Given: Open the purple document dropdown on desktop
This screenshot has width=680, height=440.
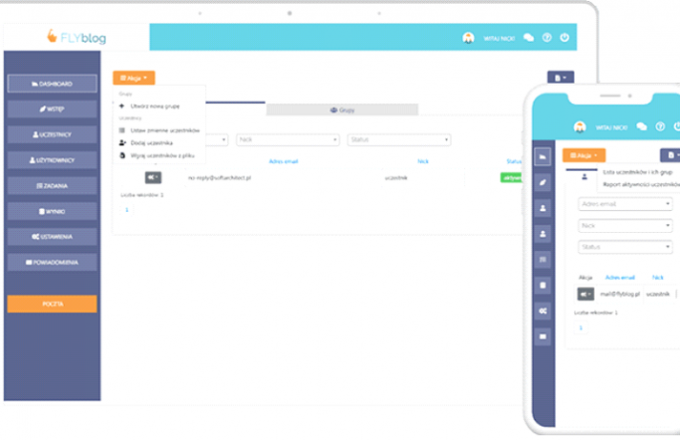Looking at the screenshot, I should pyautogui.click(x=561, y=76).
